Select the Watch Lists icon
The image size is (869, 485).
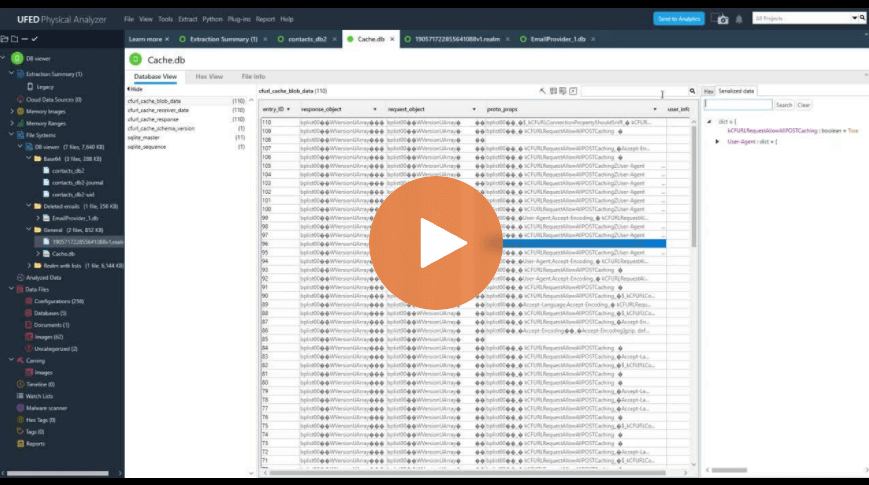pyautogui.click(x=21, y=396)
